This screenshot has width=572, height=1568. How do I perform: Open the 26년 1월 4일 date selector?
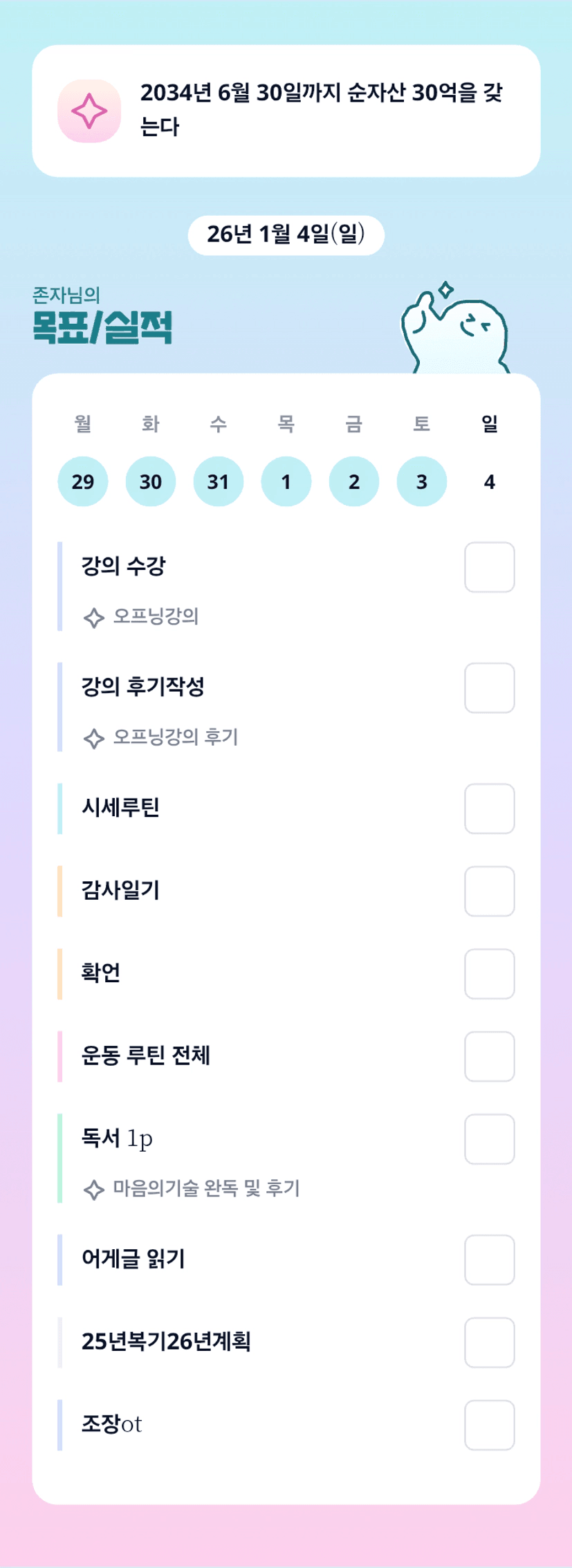tap(286, 235)
